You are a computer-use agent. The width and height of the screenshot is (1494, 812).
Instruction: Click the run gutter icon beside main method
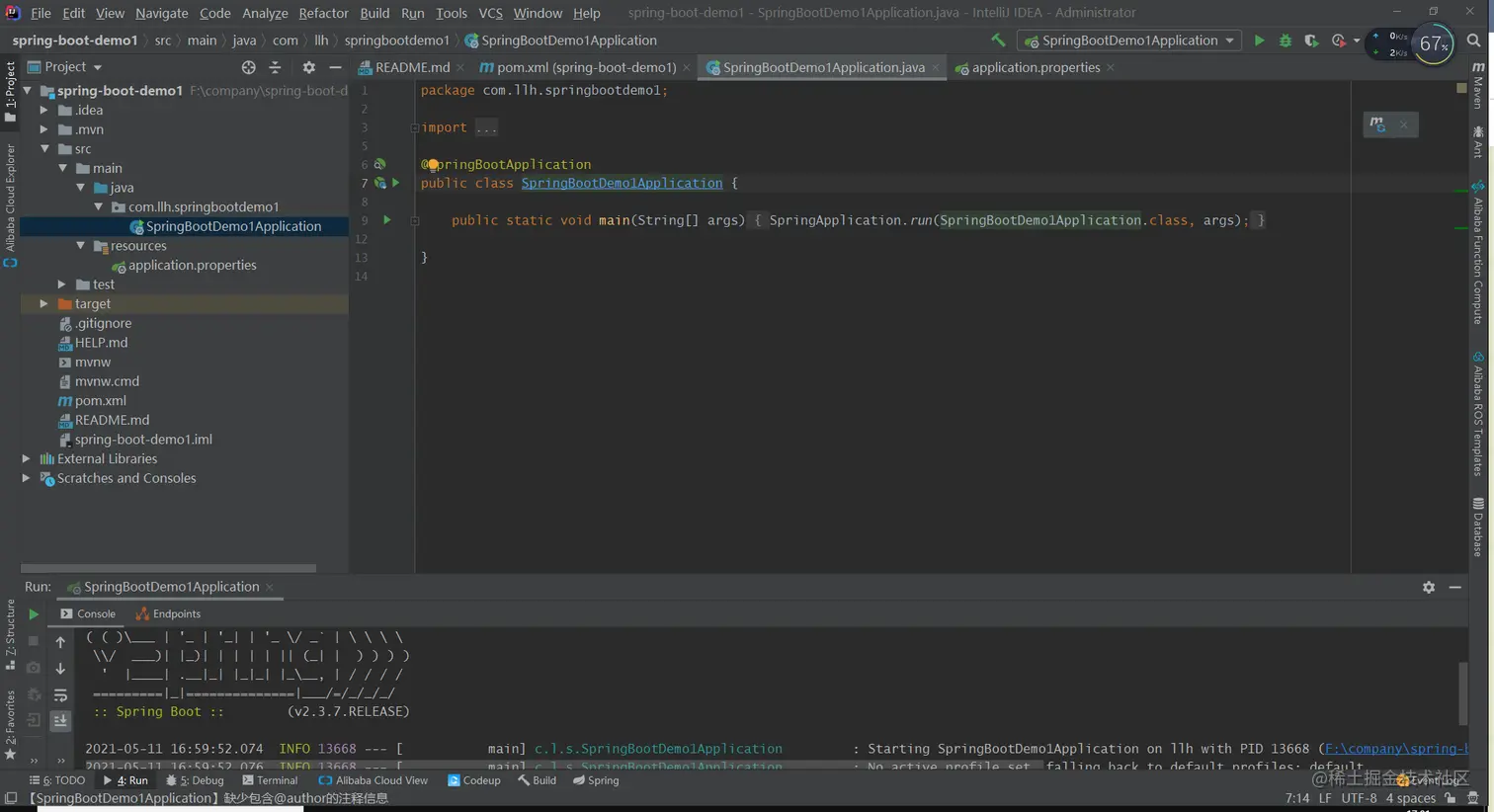pyautogui.click(x=387, y=219)
